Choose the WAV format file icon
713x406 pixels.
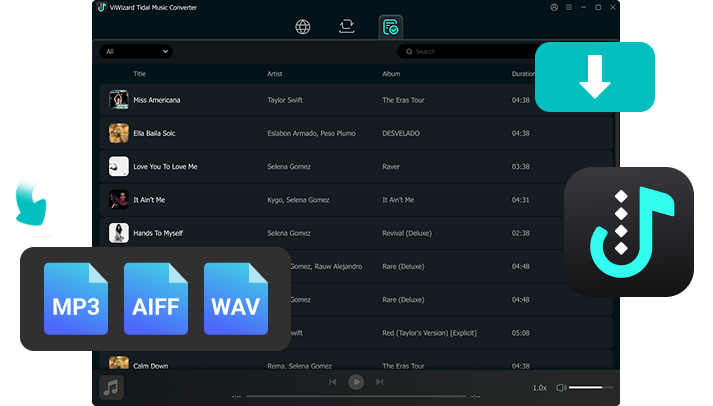click(236, 299)
